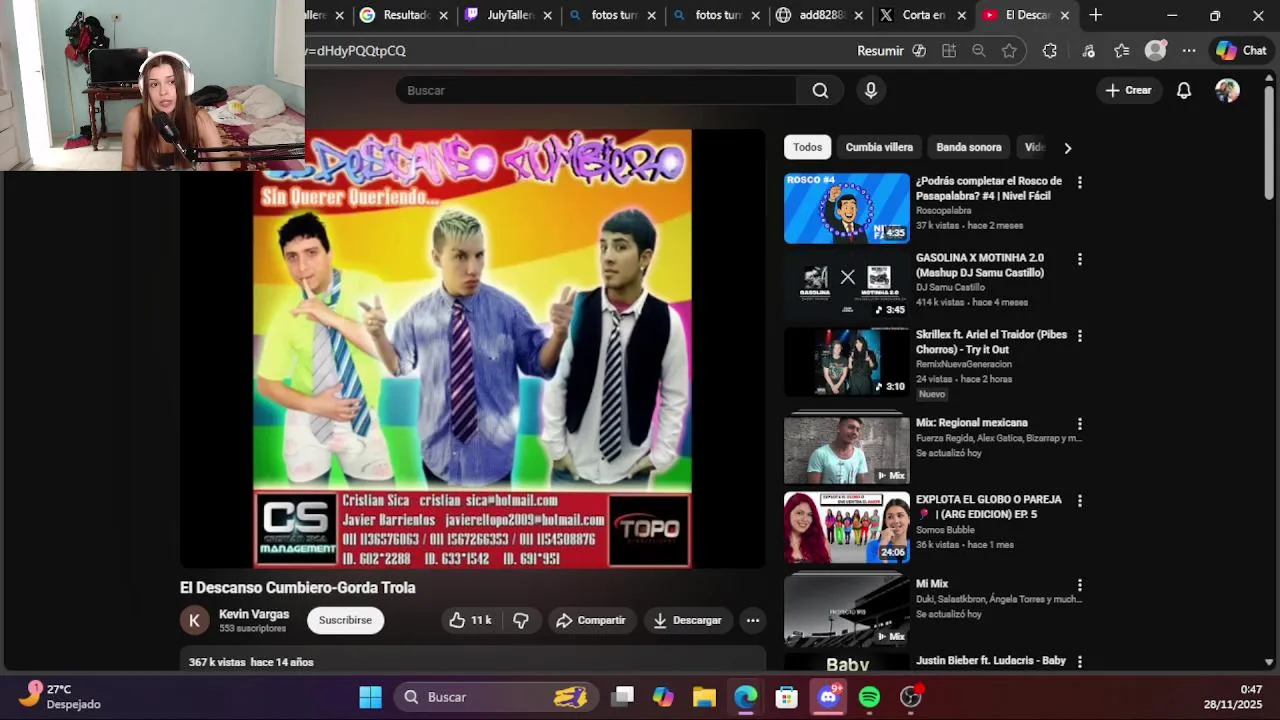The width and height of the screenshot is (1280, 720).
Task: Open options menu for Skrillex Try it Out video
Action: tap(1079, 336)
